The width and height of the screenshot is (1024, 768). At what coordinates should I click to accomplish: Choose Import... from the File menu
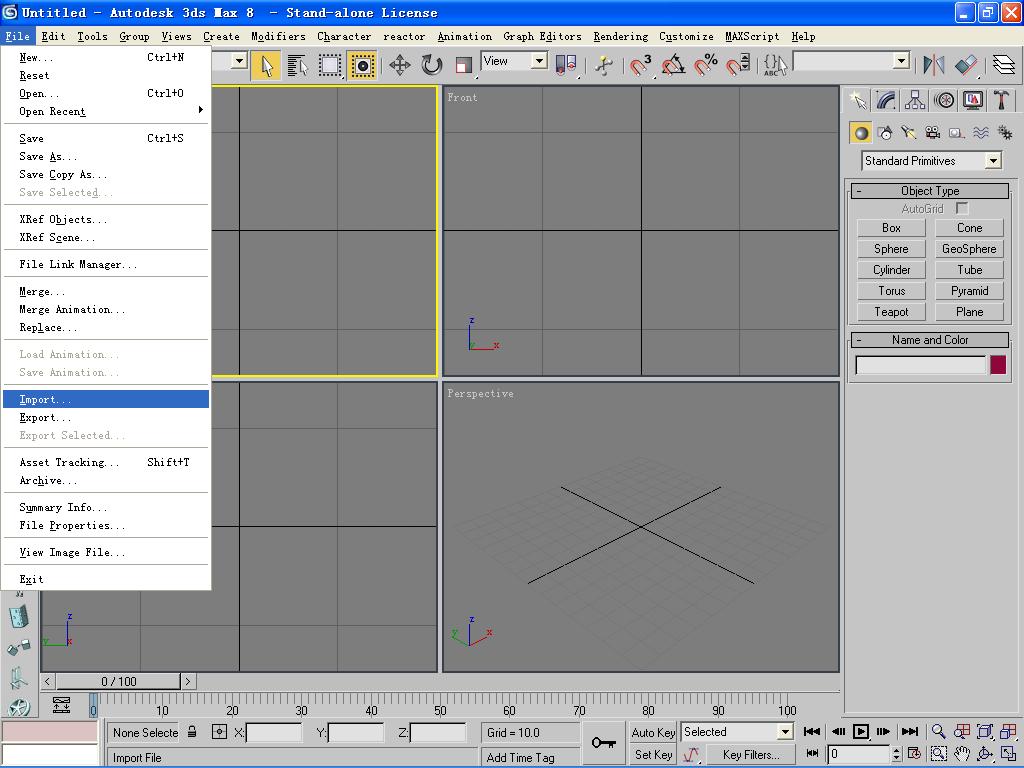[x=106, y=399]
